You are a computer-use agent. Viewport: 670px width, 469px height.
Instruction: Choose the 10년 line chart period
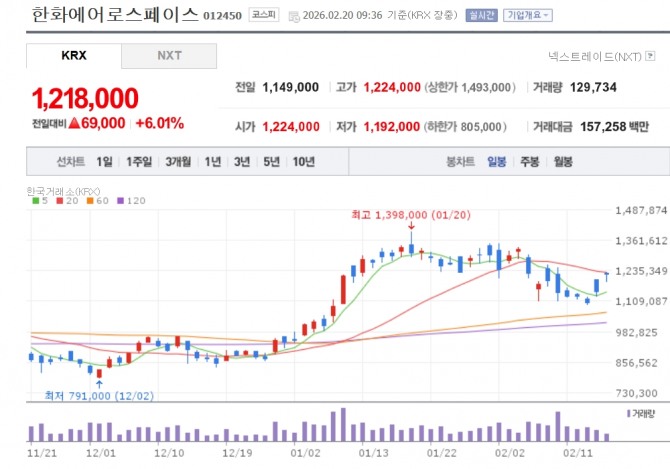tap(304, 161)
